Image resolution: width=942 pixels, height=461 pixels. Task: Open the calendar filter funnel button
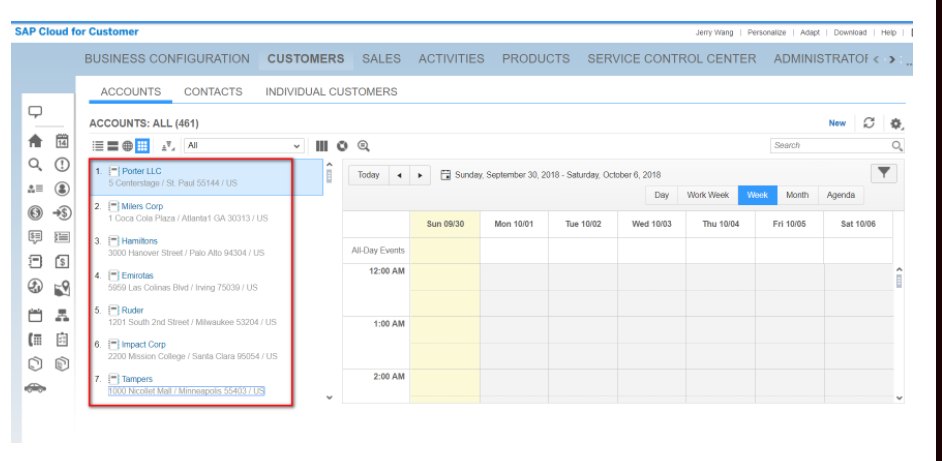[884, 173]
